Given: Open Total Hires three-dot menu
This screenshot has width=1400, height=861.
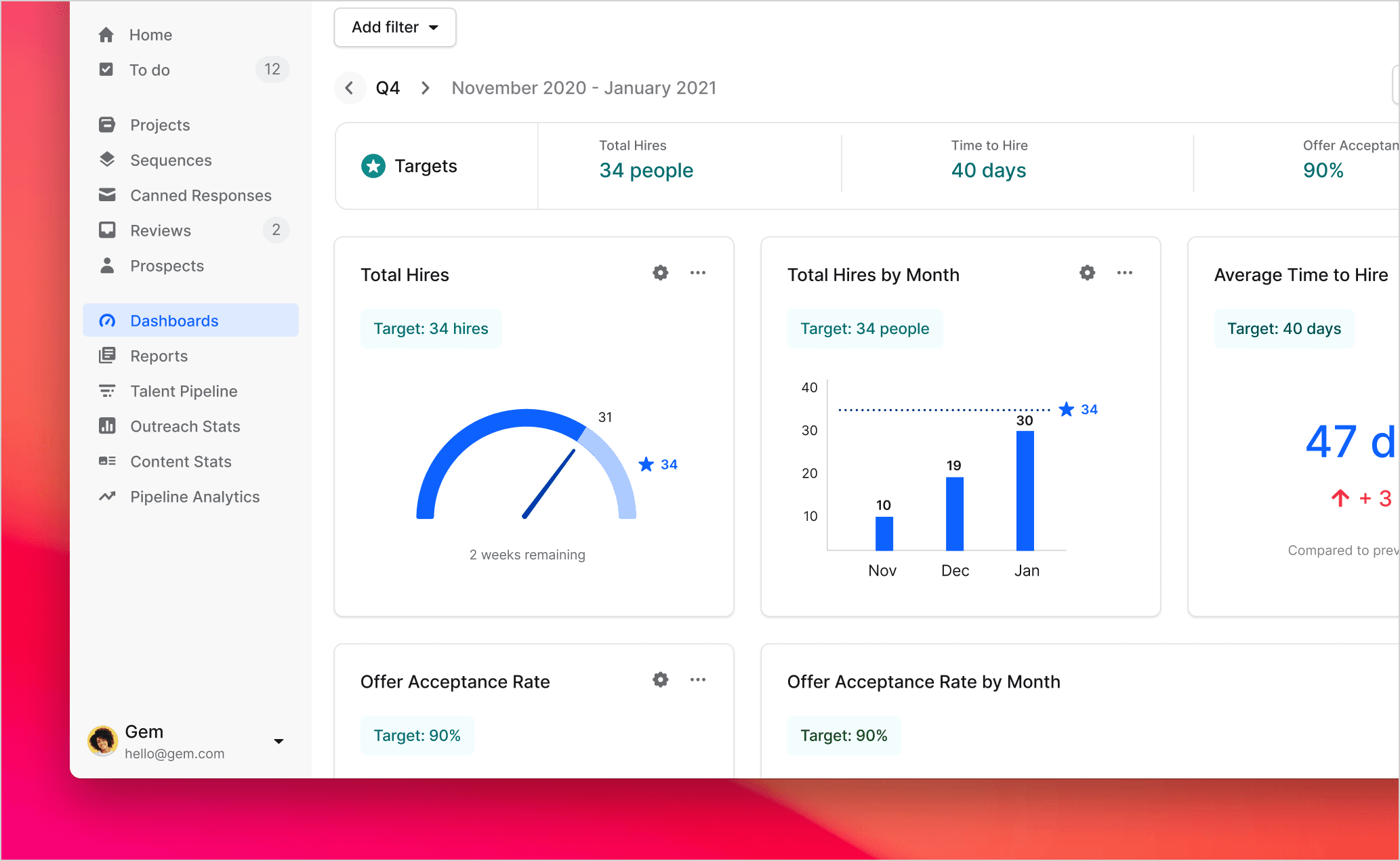Looking at the screenshot, I should click(x=698, y=273).
